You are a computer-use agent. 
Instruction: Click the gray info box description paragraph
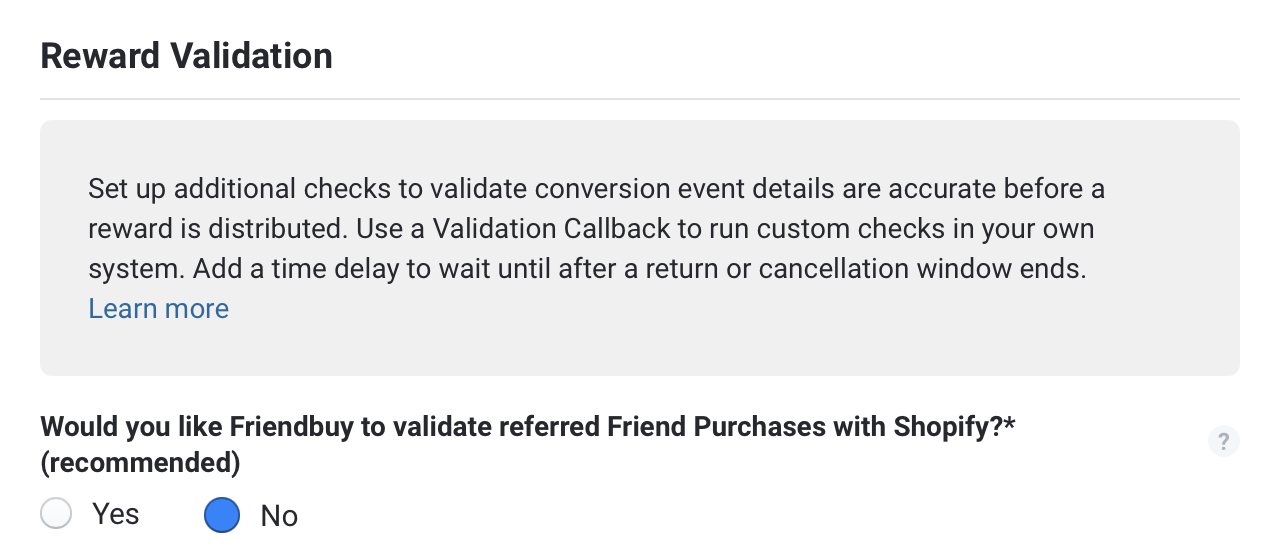(597, 248)
